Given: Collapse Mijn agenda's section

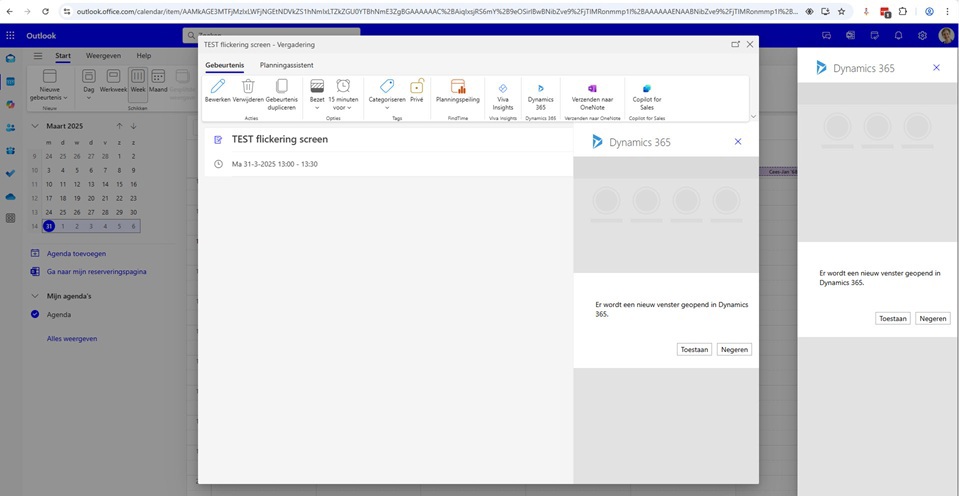Looking at the screenshot, I should click(x=35, y=296).
